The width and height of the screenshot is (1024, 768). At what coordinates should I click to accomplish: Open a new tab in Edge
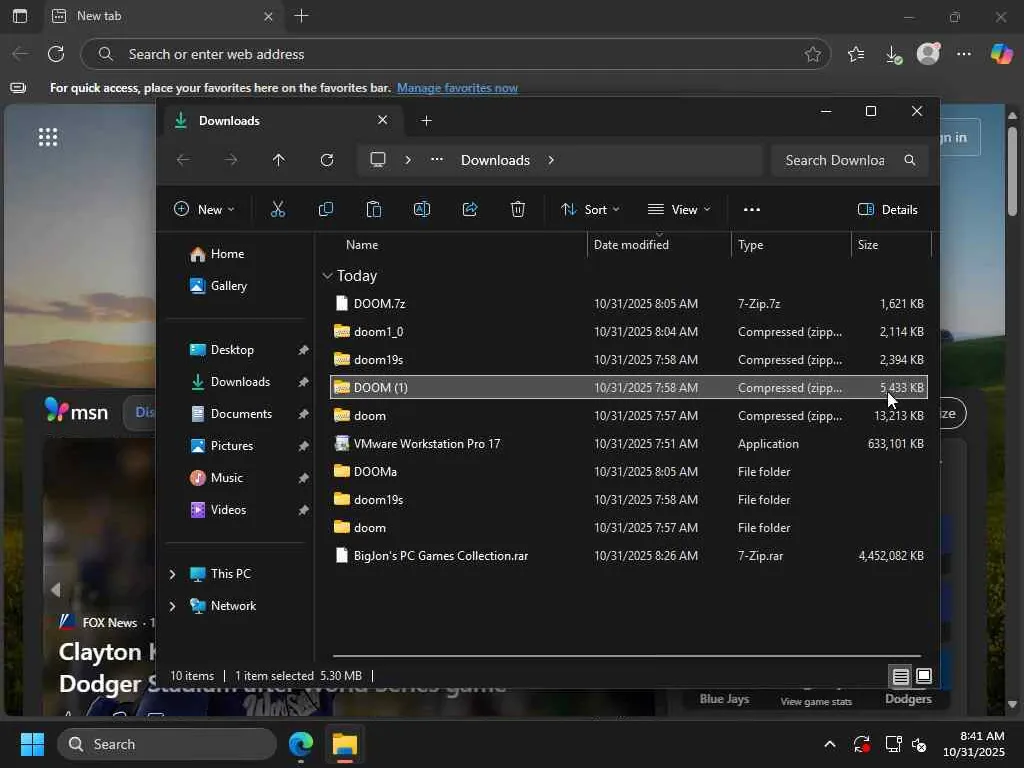(301, 16)
